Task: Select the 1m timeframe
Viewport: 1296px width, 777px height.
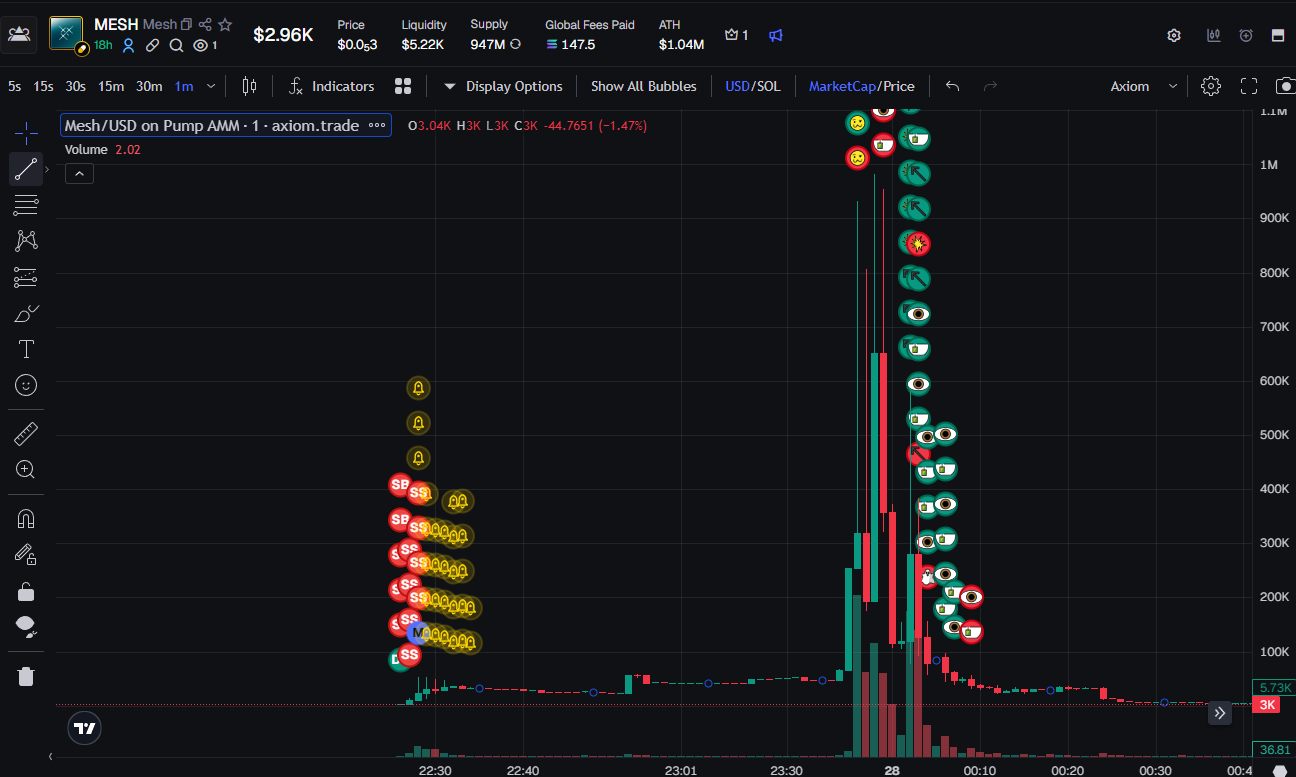Action: [x=184, y=86]
